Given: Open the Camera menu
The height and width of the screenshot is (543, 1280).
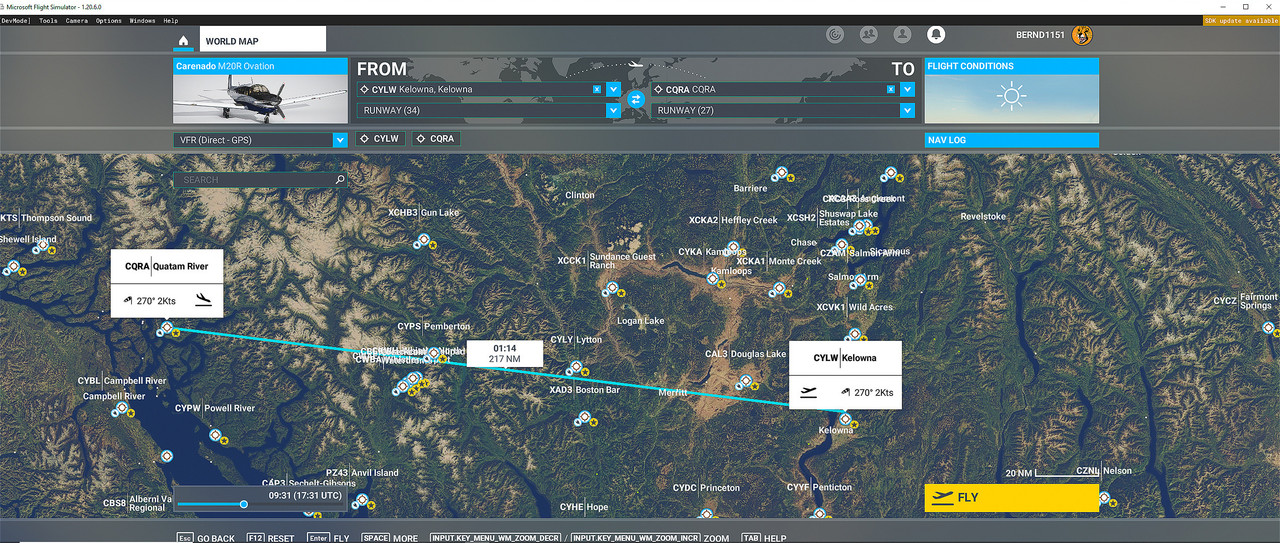Looking at the screenshot, I should click(77, 20).
